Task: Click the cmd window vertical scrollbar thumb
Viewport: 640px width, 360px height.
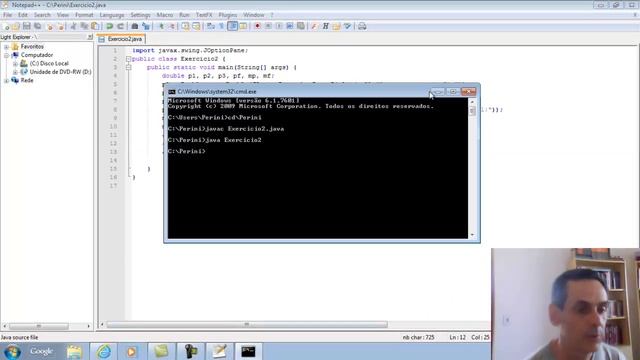Action: coord(472,111)
